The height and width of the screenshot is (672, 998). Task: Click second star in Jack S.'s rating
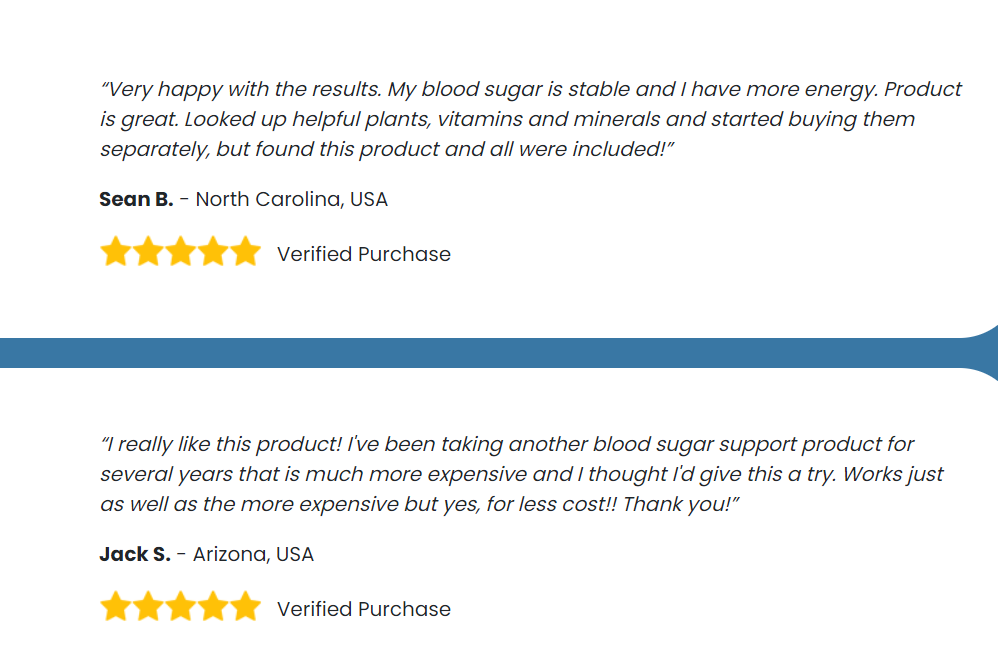[x=148, y=606]
